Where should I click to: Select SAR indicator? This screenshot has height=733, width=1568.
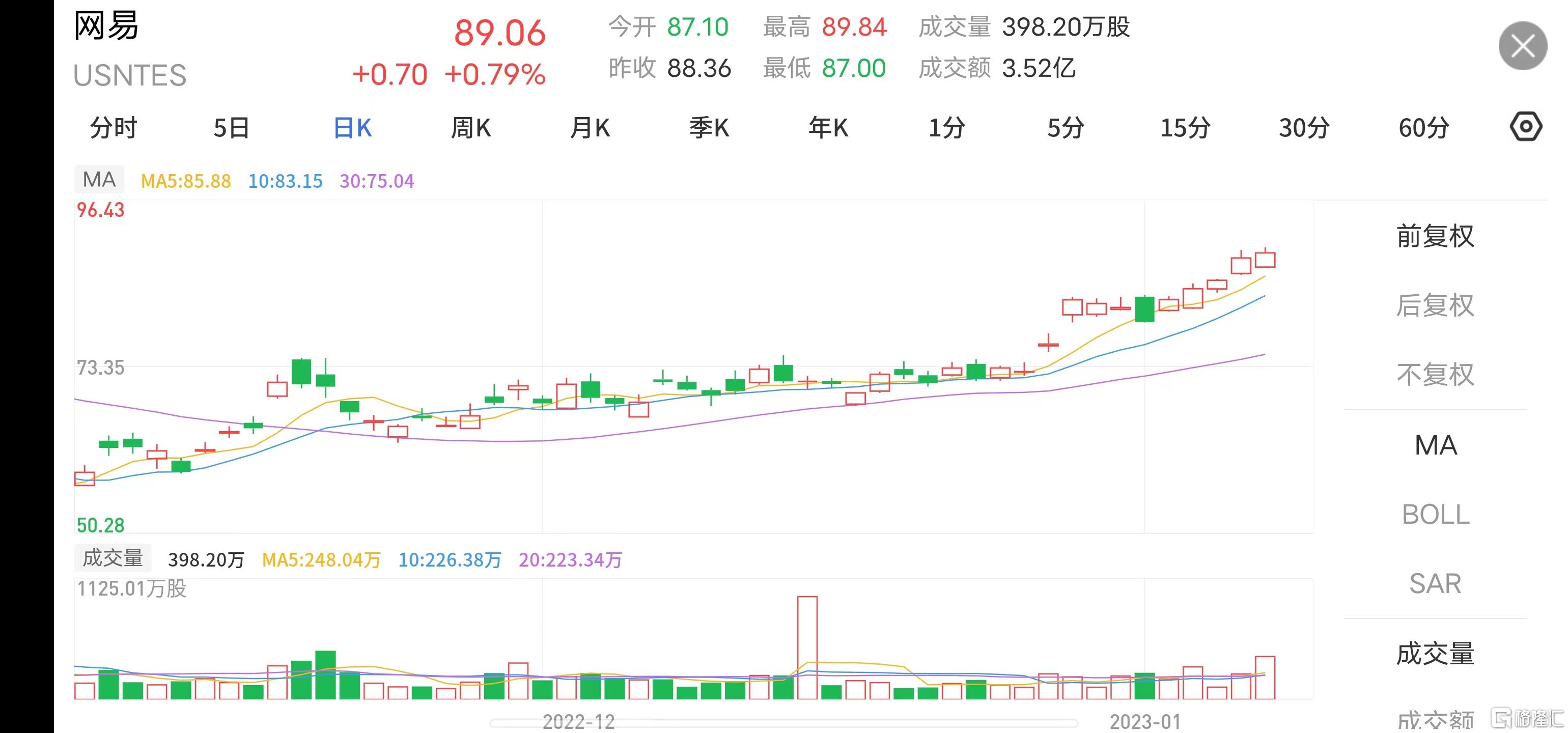click(1435, 584)
